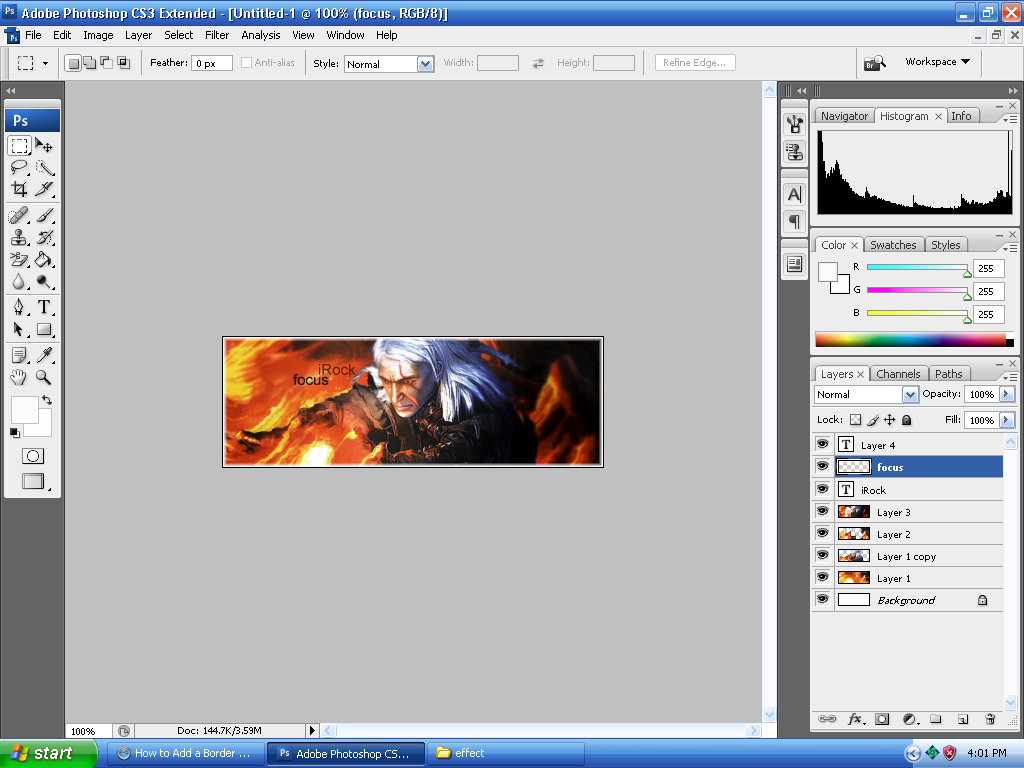Hide Layer 1 copy
The width and height of the screenshot is (1024, 768).
click(823, 555)
